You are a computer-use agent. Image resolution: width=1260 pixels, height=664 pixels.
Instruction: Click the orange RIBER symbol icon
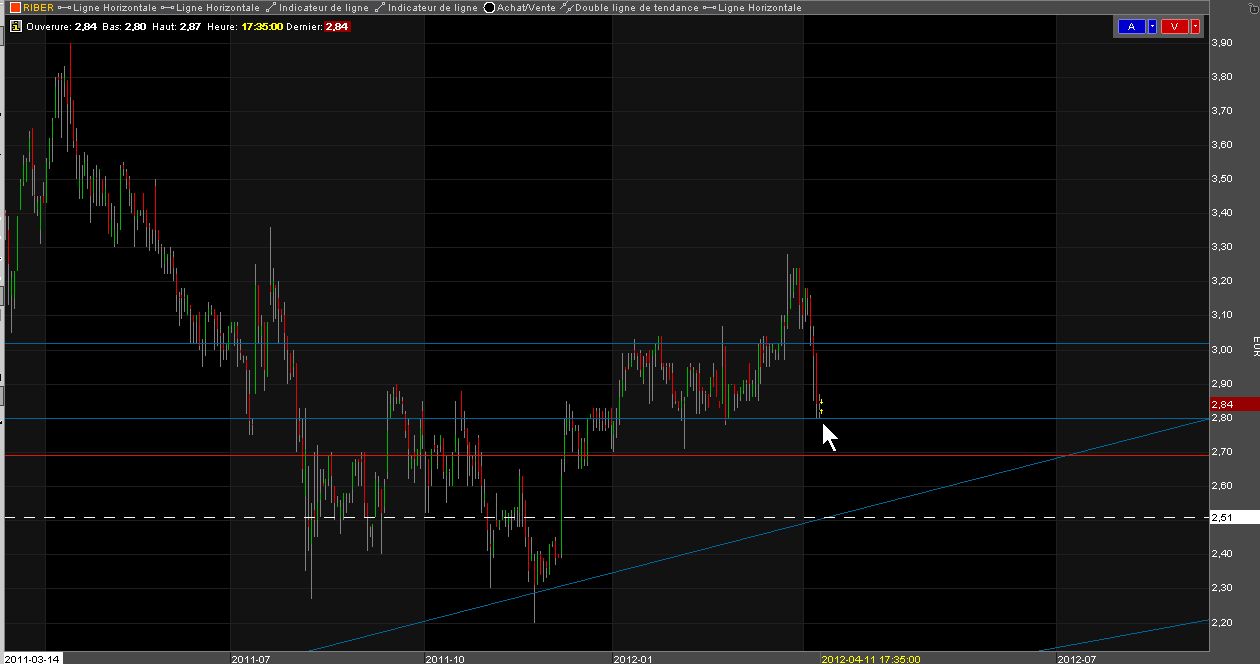[x=15, y=7]
